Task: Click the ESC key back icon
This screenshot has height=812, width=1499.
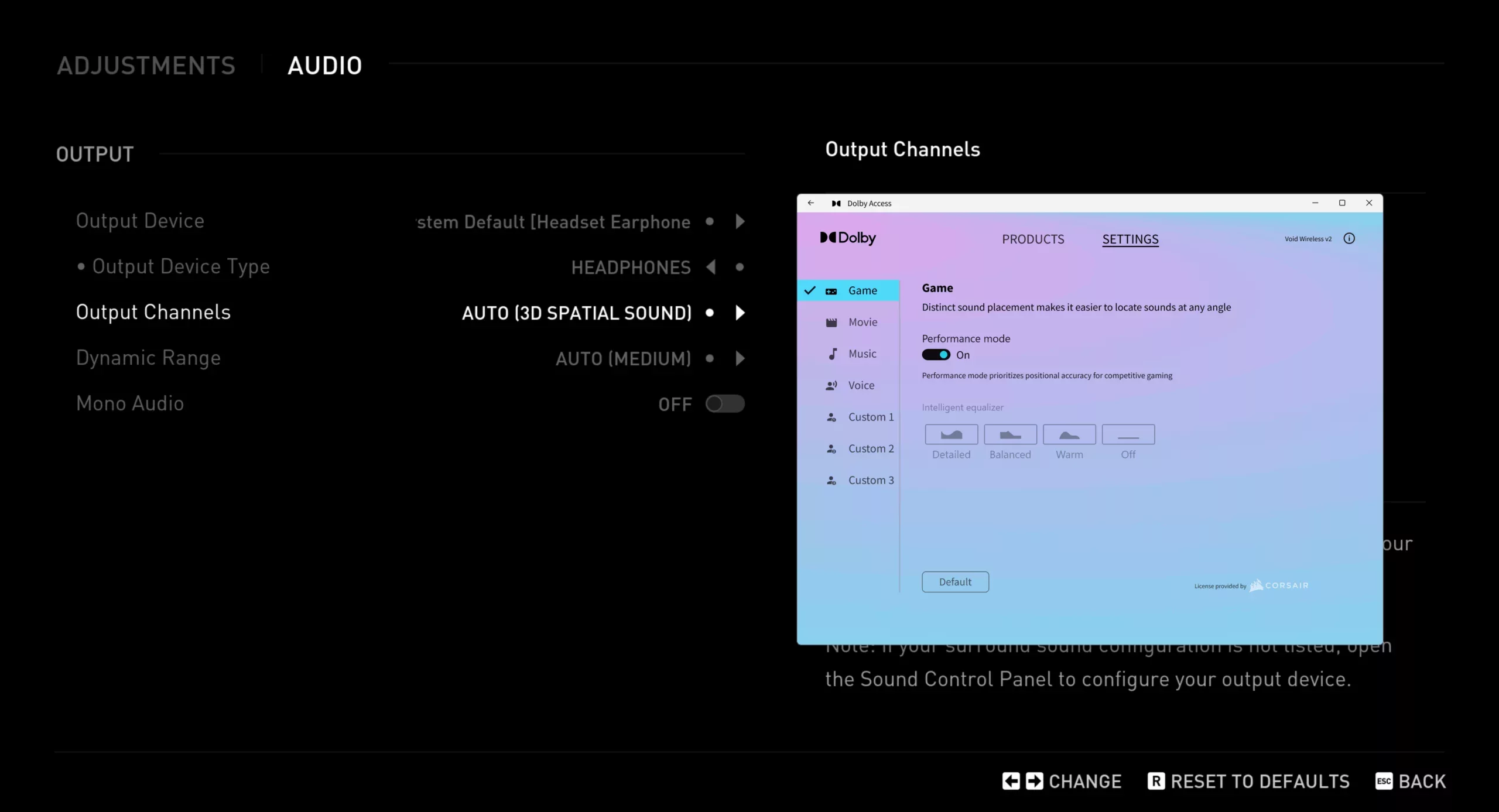Action: [x=1384, y=781]
